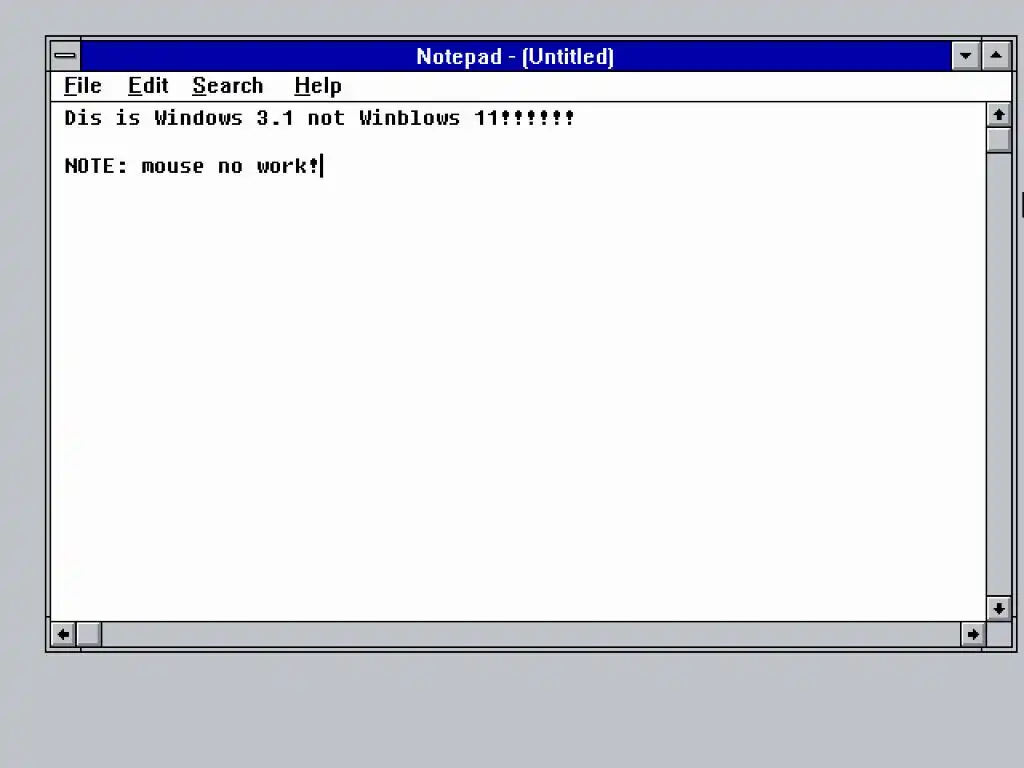Image resolution: width=1024 pixels, height=768 pixels.
Task: Click the horizontal scrollbar thumb
Action: [89, 634]
